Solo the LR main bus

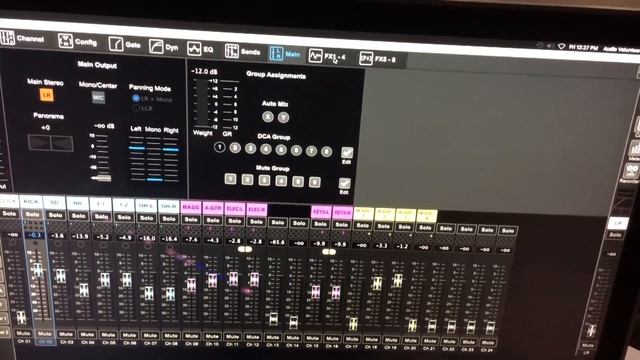[x=616, y=235]
